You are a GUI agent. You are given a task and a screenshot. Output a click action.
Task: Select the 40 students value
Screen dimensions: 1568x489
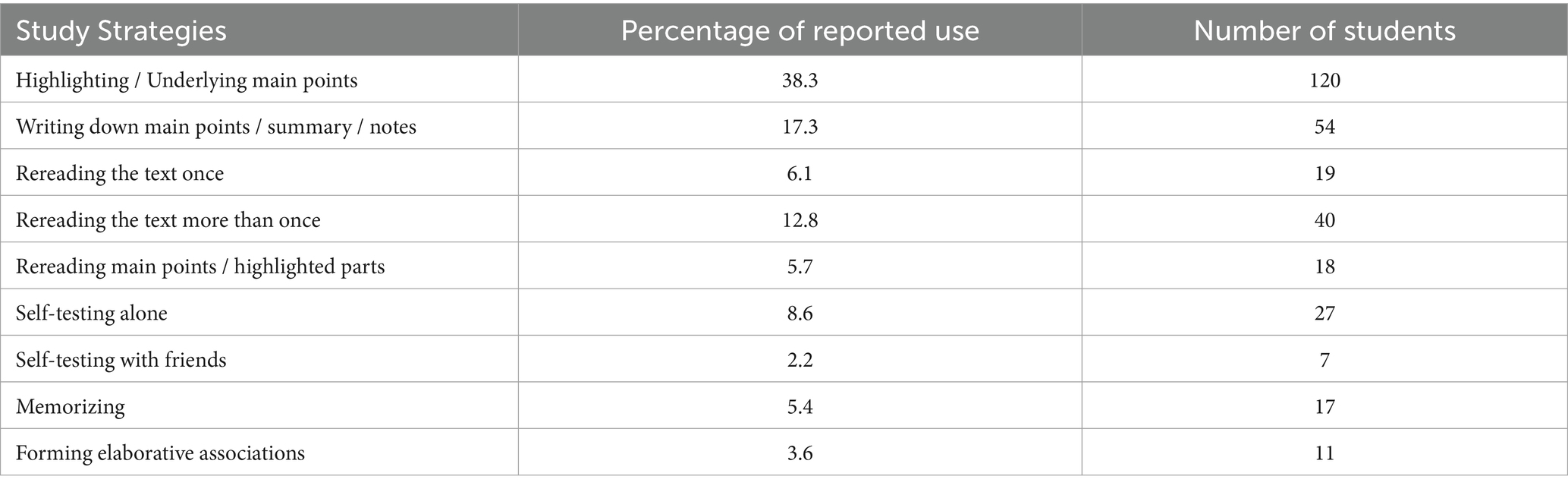coord(1324,220)
